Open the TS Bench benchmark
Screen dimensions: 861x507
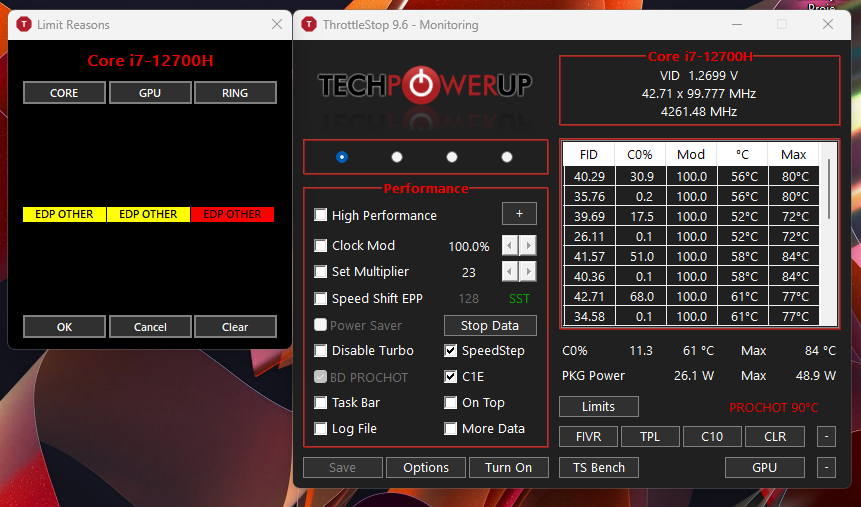tap(599, 467)
